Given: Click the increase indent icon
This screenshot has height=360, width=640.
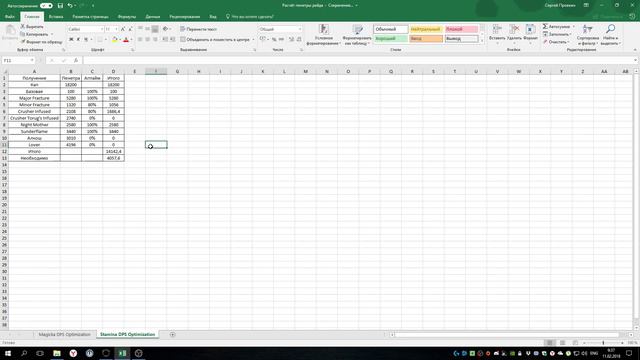Looking at the screenshot, I should click(x=173, y=40).
